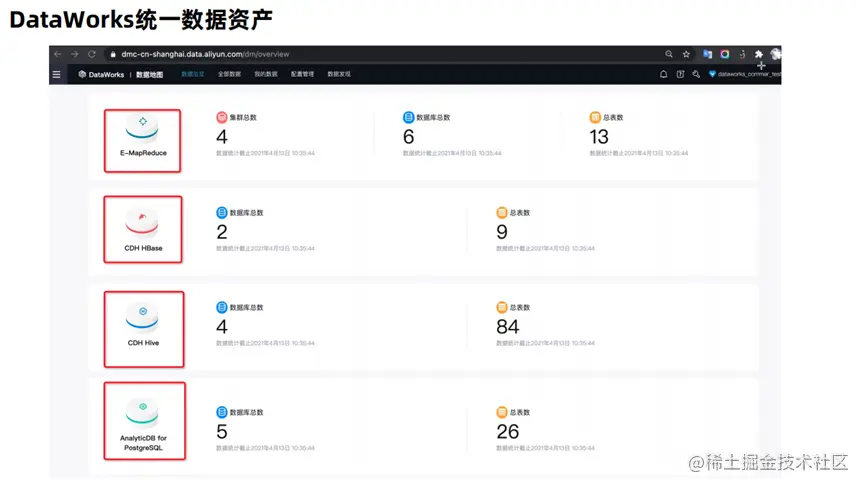Click the CDH Hive label text

click(x=143, y=343)
